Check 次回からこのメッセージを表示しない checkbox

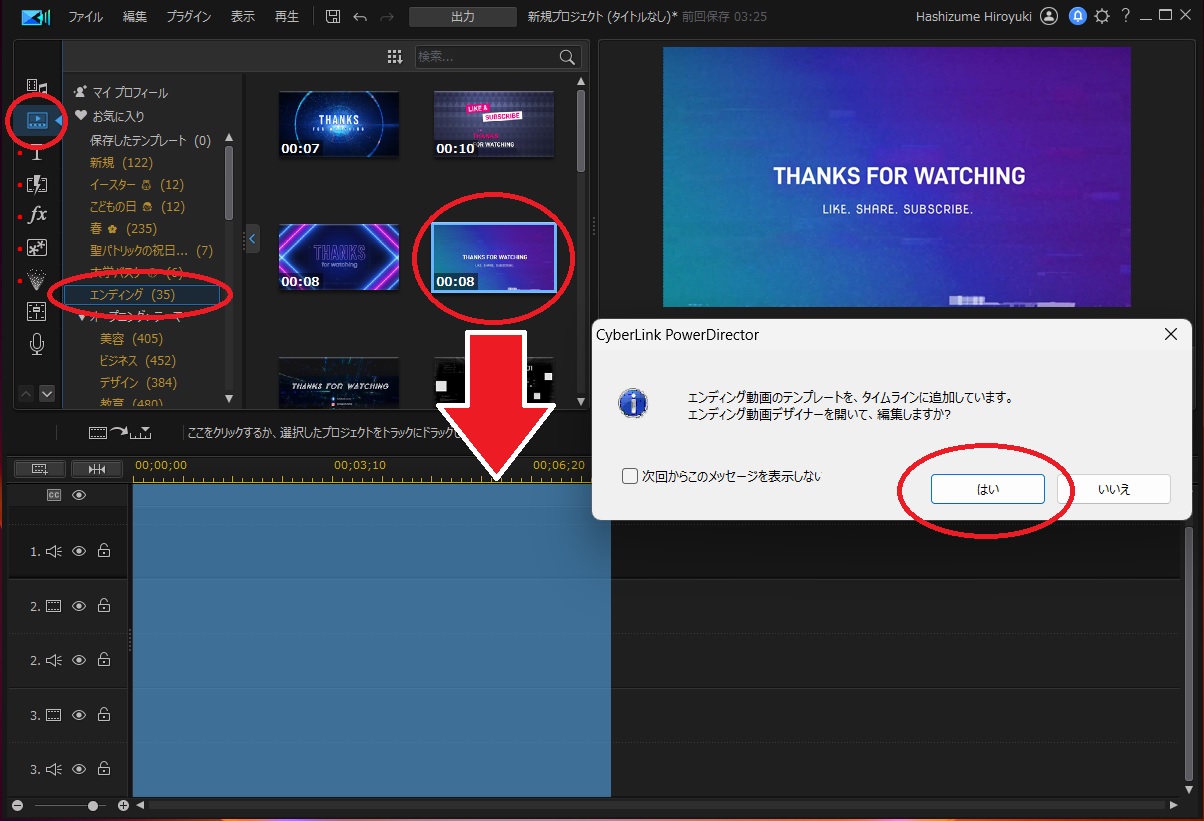pos(630,476)
